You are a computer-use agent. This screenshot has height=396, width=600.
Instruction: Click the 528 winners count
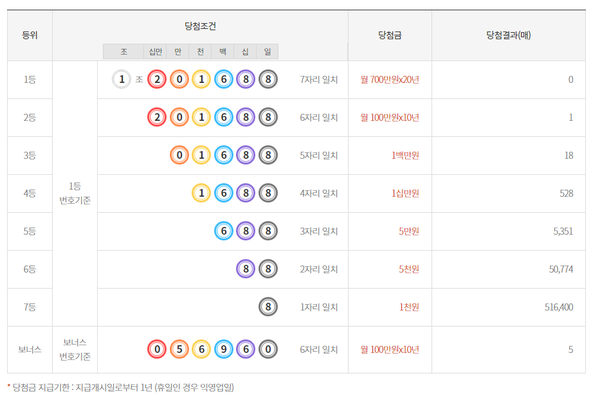pos(566,193)
